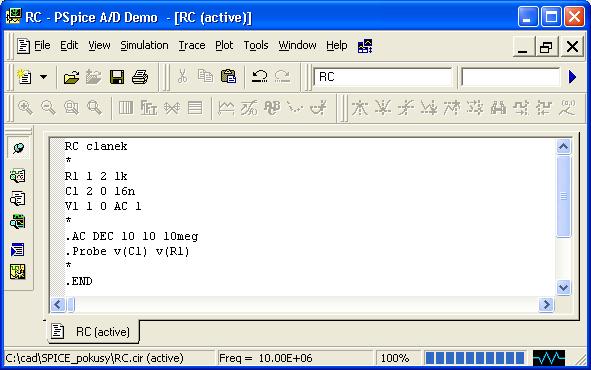Click the Append file icon

pyautogui.click(x=93, y=77)
